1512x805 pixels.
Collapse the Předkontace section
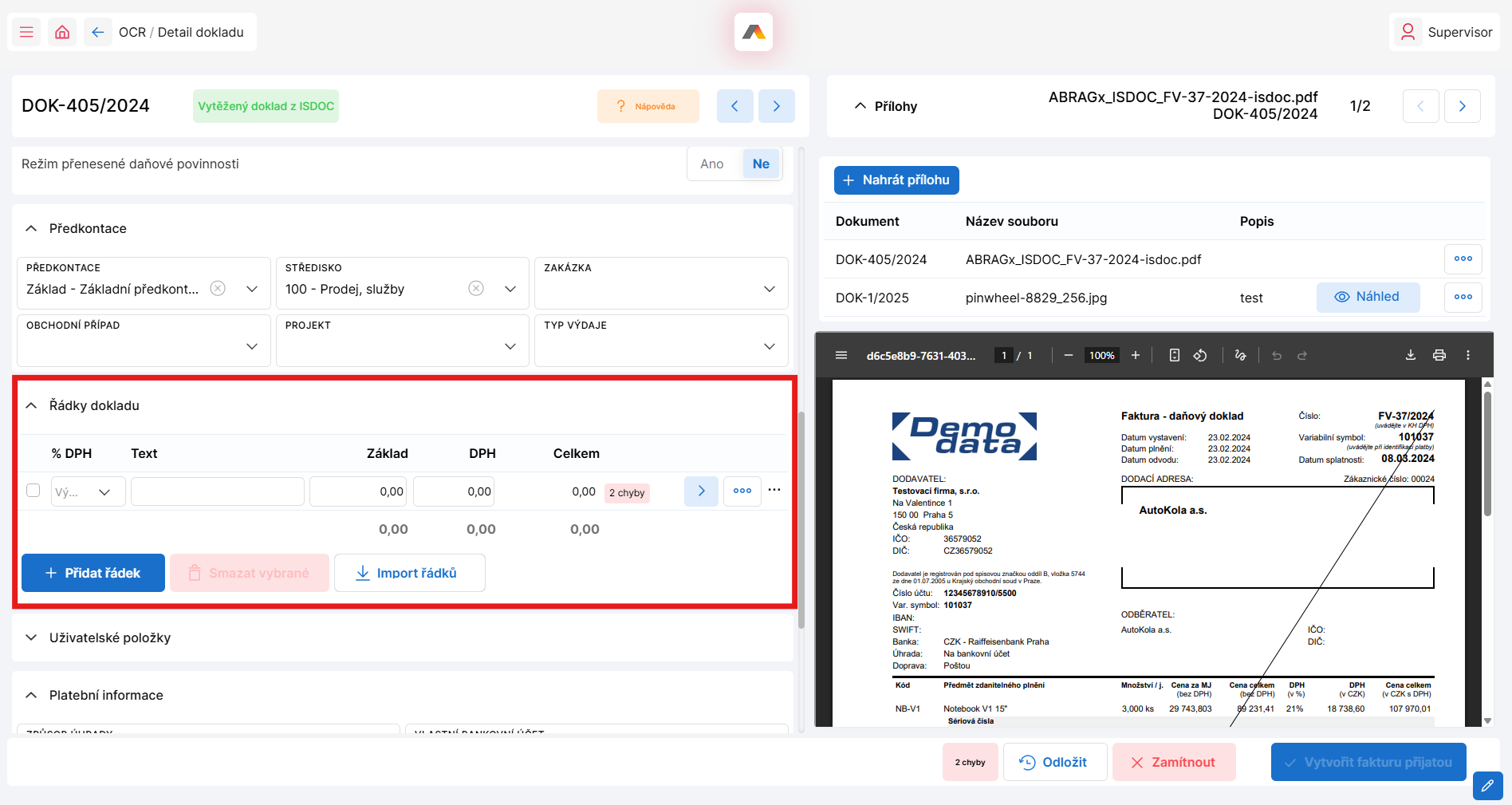click(31, 228)
